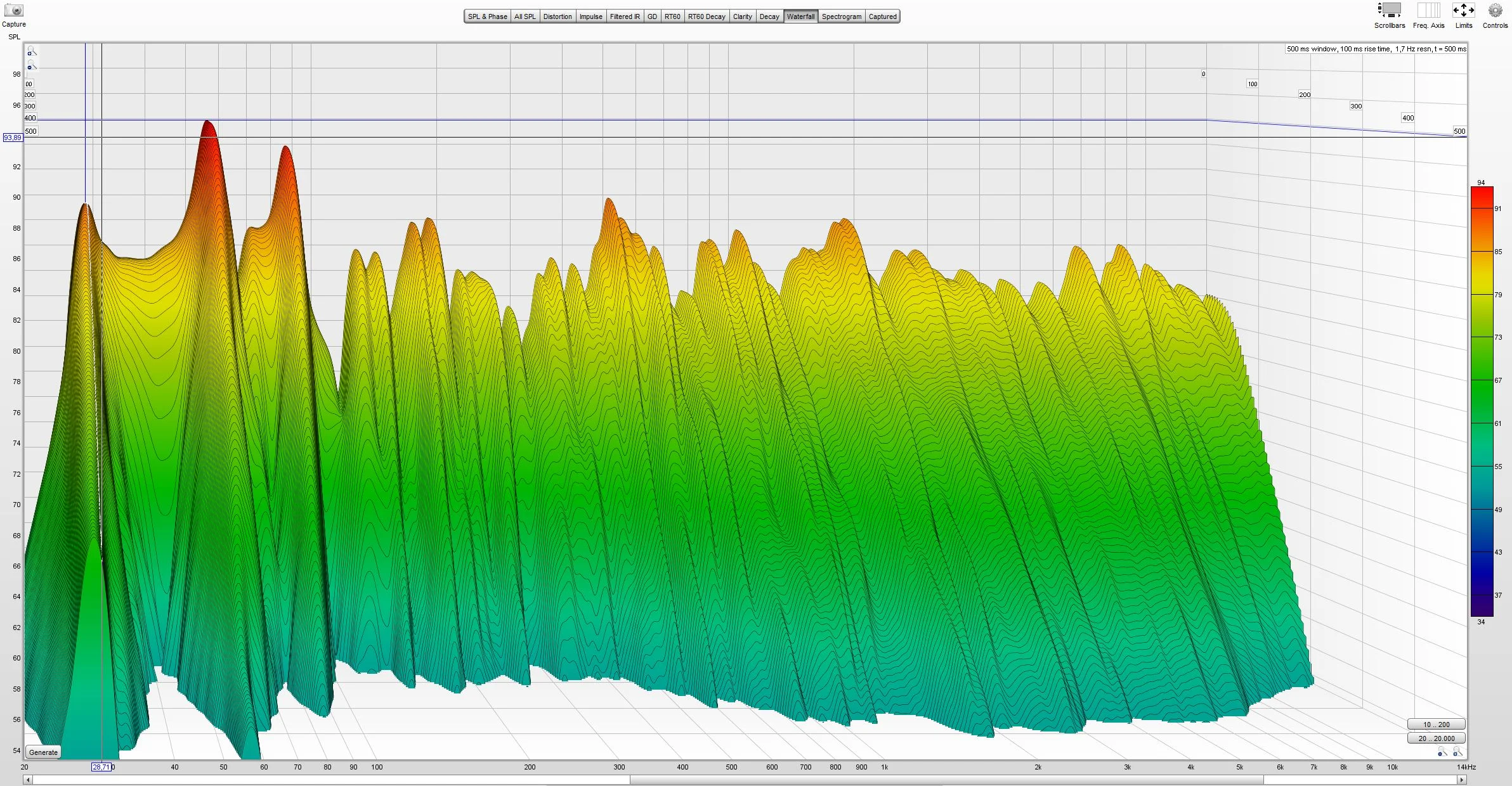
Task: Switch to the All SPL tab
Action: (x=525, y=16)
